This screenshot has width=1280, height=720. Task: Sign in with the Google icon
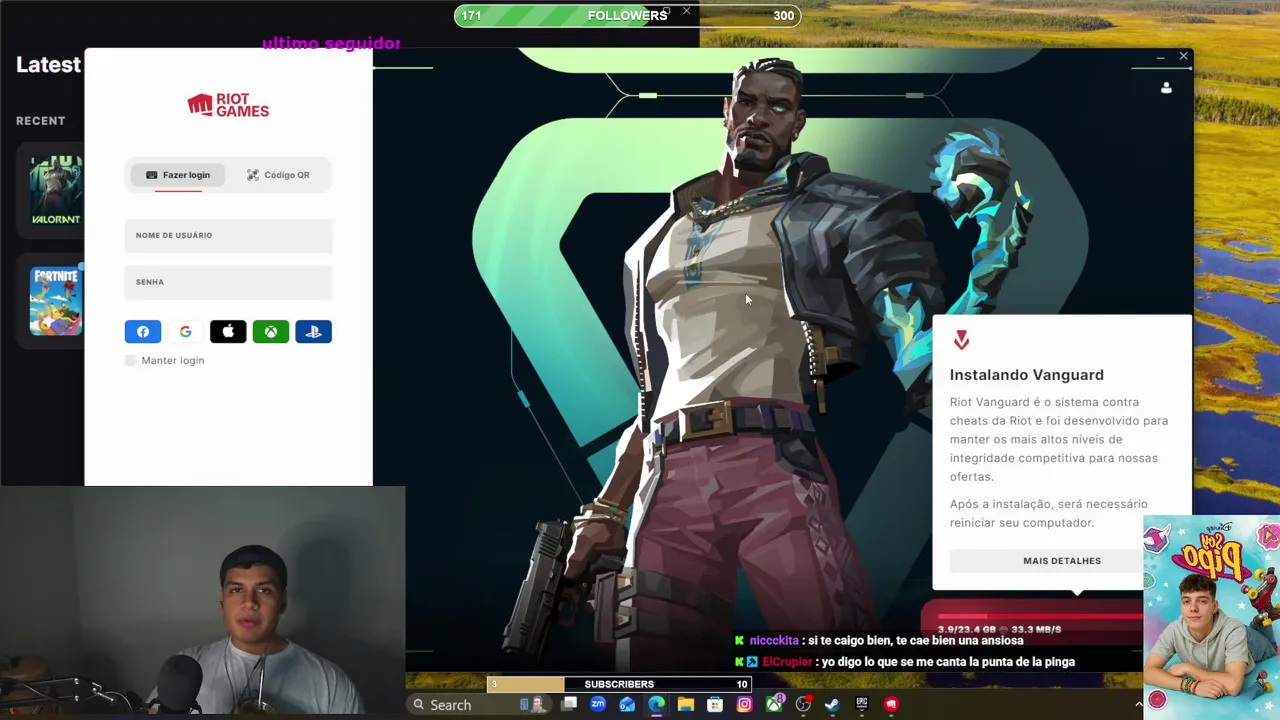[185, 332]
